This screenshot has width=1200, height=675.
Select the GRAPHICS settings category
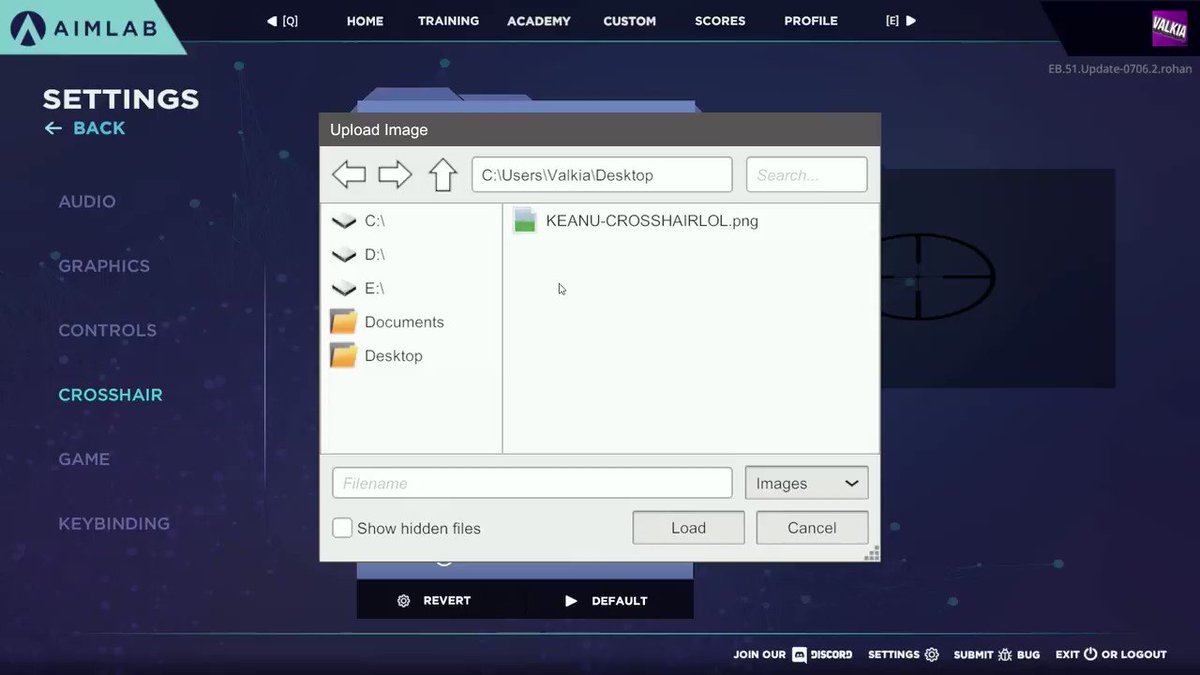point(104,266)
